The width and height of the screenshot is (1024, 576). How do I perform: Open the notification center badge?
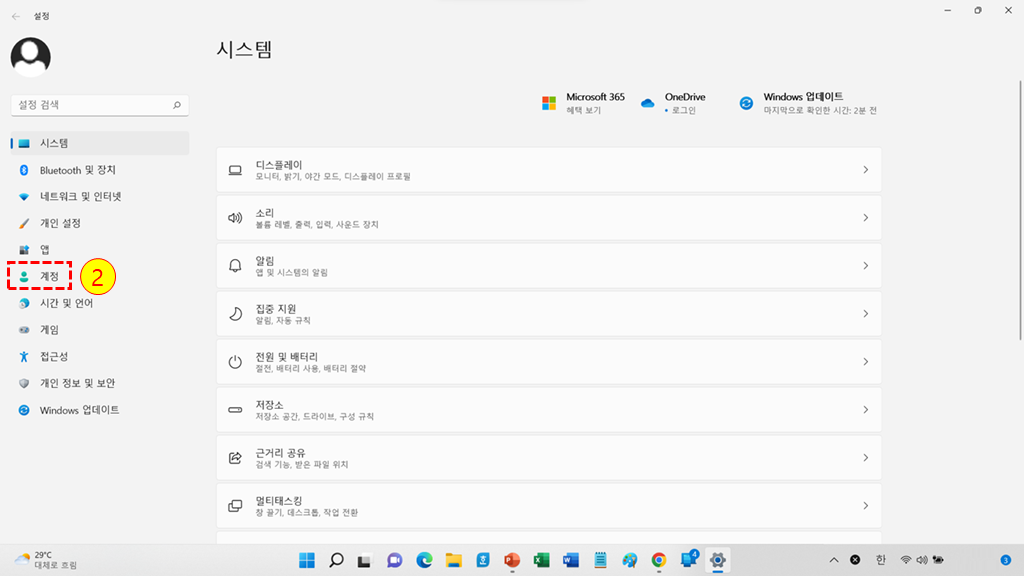pos(1006,560)
